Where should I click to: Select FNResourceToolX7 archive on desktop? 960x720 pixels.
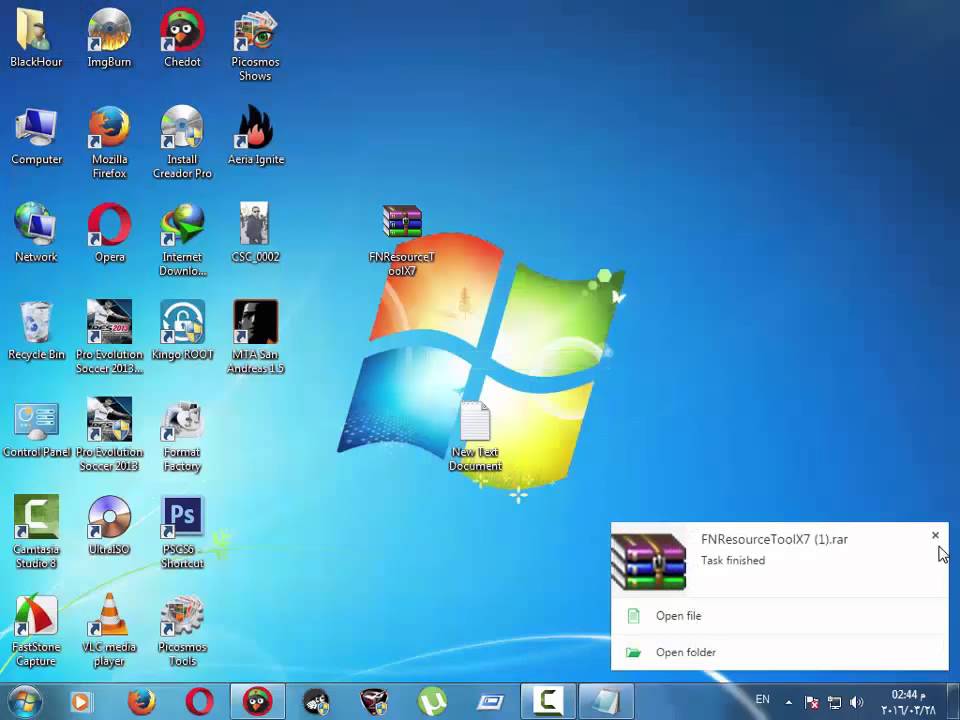point(402,240)
